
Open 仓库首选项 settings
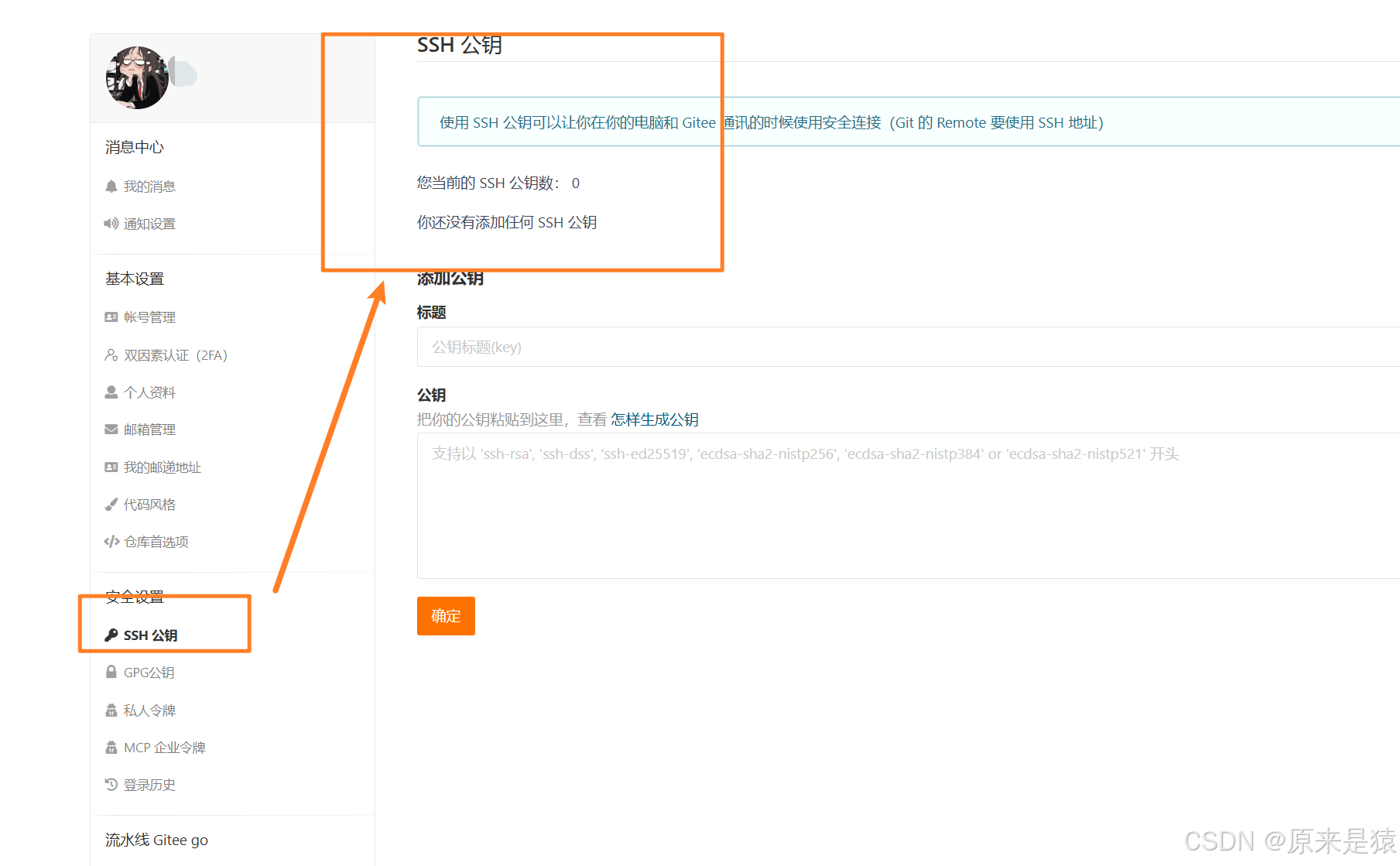tap(156, 542)
